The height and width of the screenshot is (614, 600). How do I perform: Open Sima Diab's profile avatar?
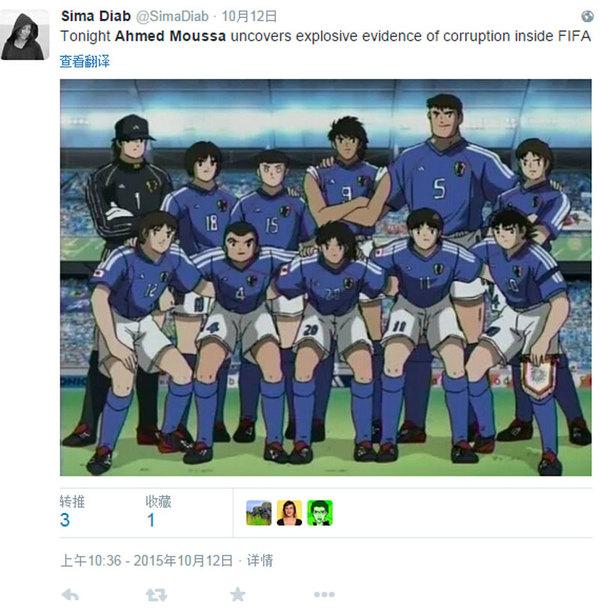tap(24, 35)
